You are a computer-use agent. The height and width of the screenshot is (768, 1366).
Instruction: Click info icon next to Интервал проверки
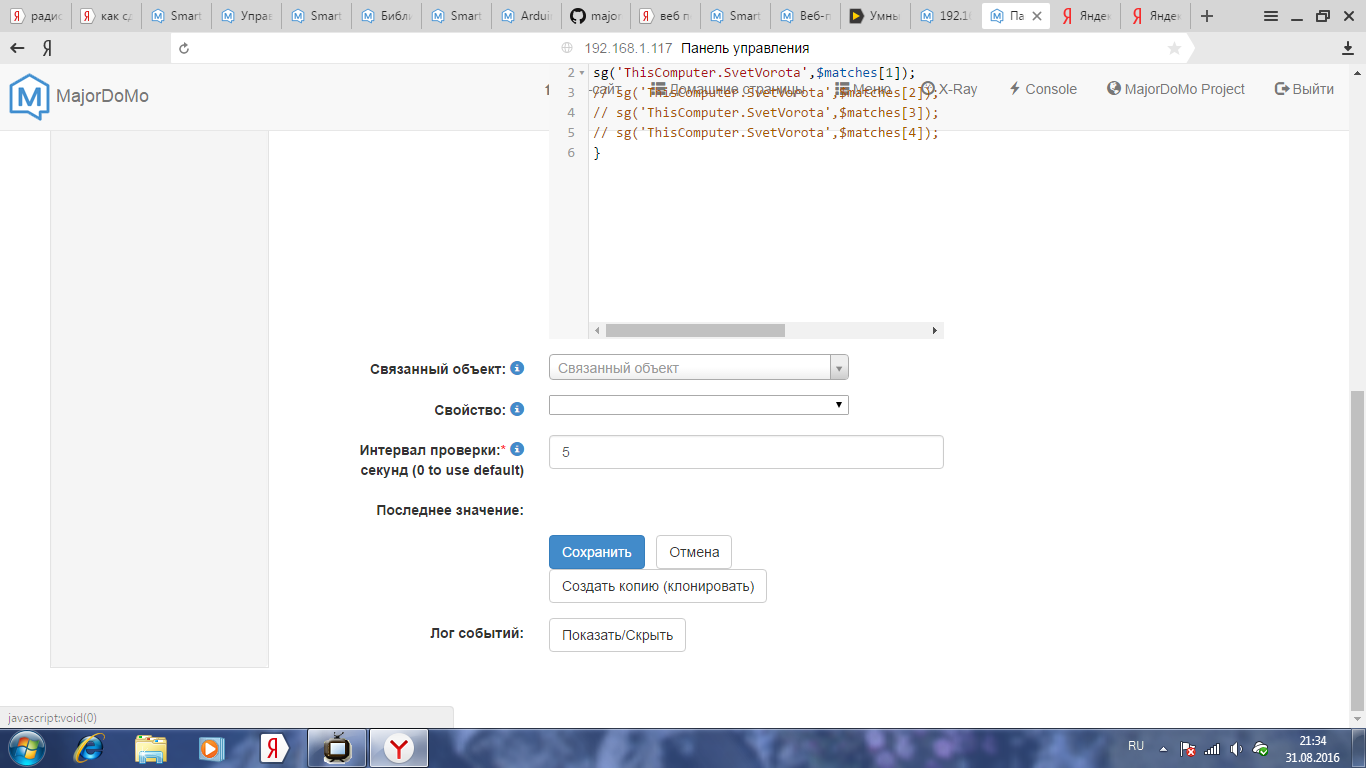pyautogui.click(x=517, y=450)
